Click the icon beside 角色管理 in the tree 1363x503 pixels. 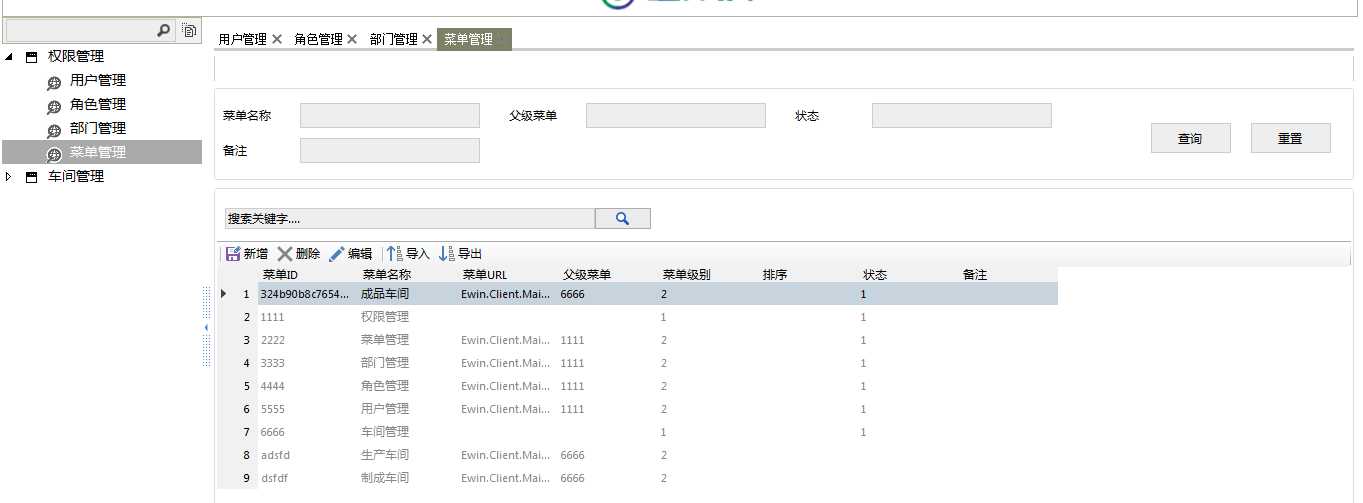point(54,106)
